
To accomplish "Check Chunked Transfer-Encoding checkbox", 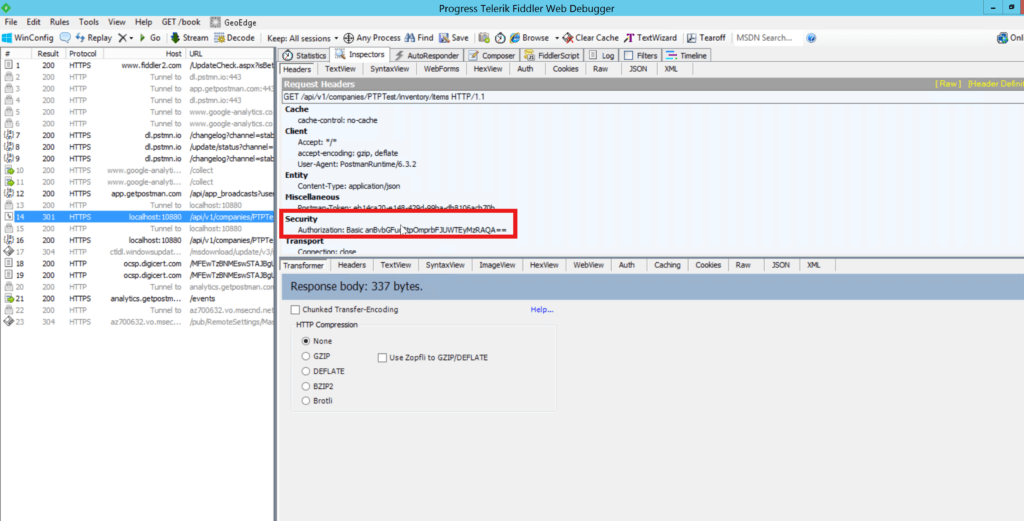I will click(296, 309).
